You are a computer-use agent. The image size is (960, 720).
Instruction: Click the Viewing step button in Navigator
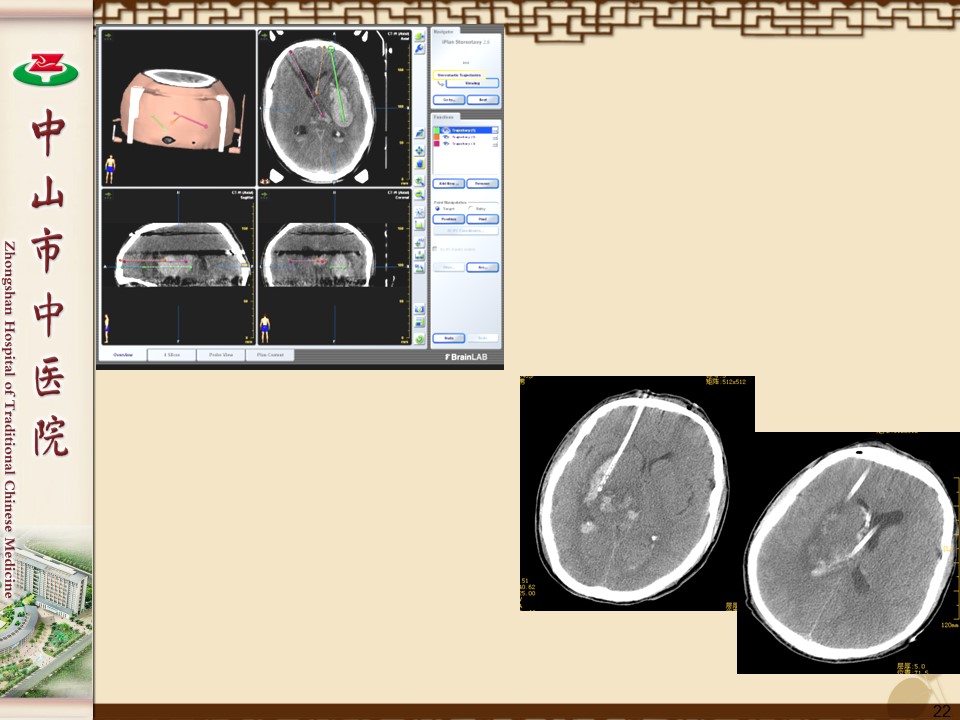point(472,83)
